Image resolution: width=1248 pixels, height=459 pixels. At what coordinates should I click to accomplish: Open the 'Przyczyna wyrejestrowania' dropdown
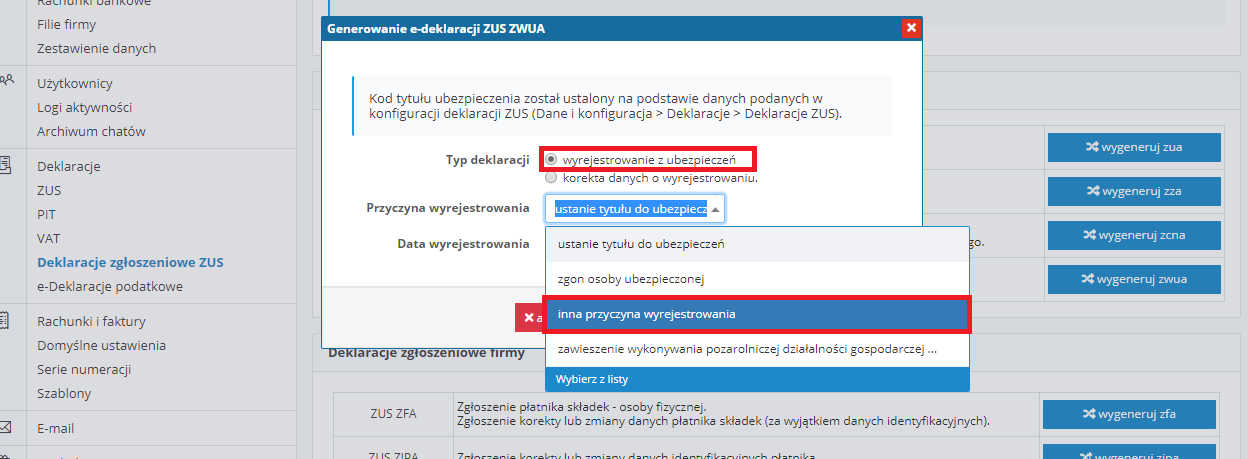point(635,209)
